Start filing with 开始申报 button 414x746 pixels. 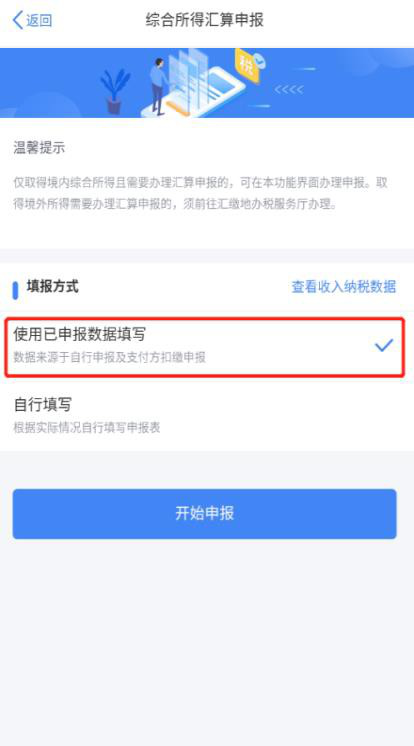205,514
